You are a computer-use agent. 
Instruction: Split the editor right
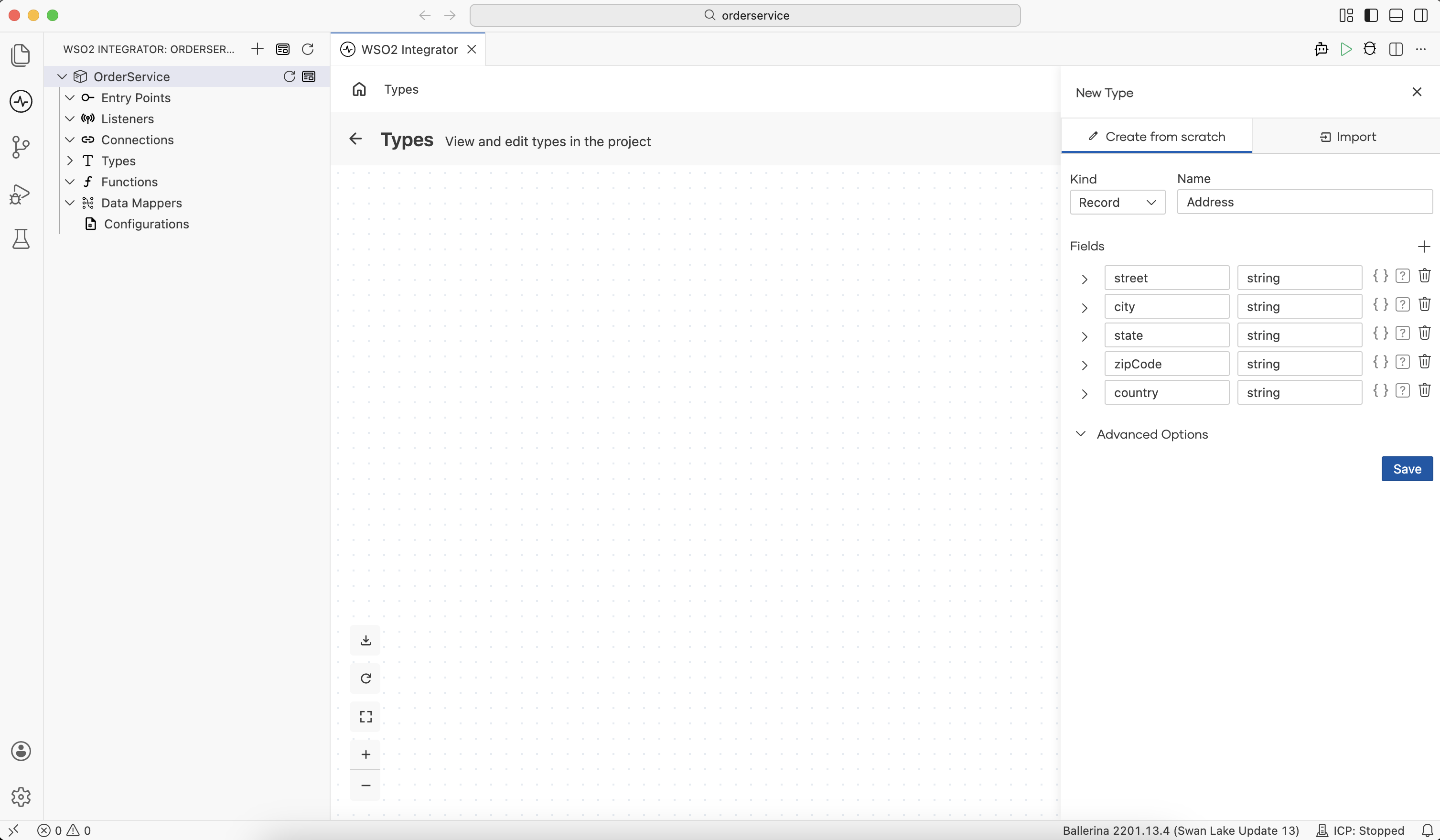[1396, 49]
